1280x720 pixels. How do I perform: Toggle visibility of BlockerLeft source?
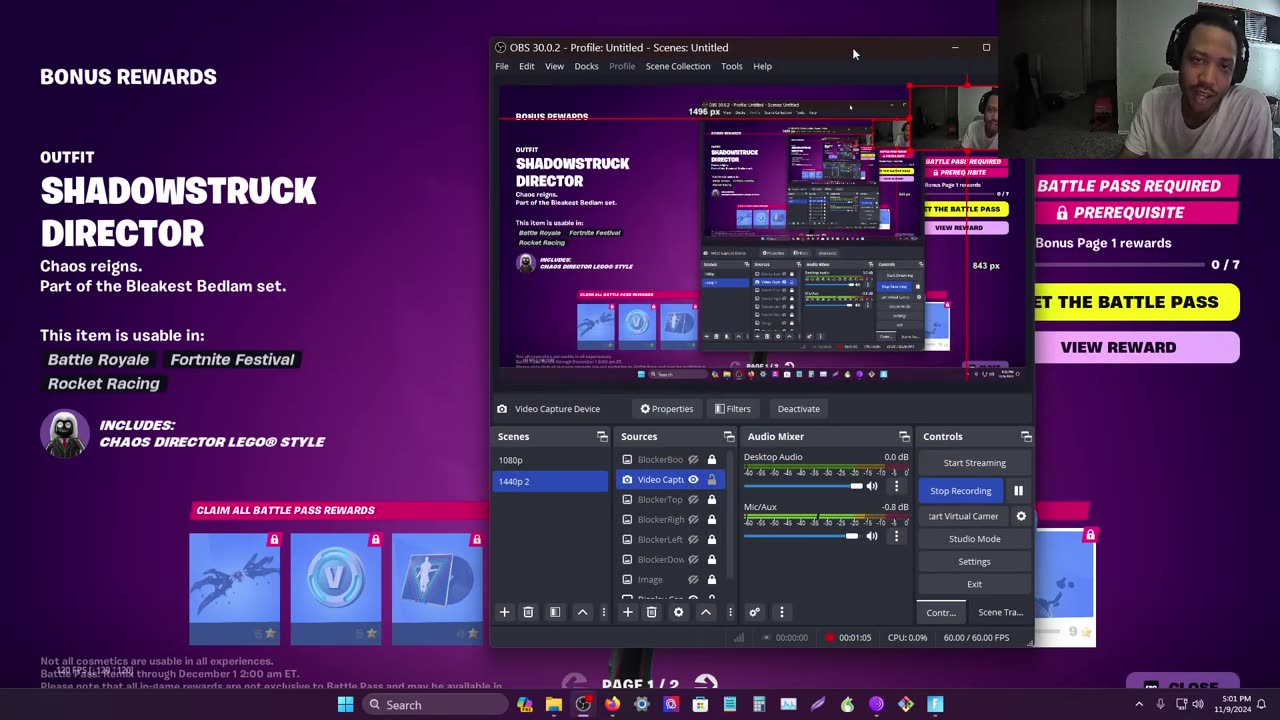693,540
